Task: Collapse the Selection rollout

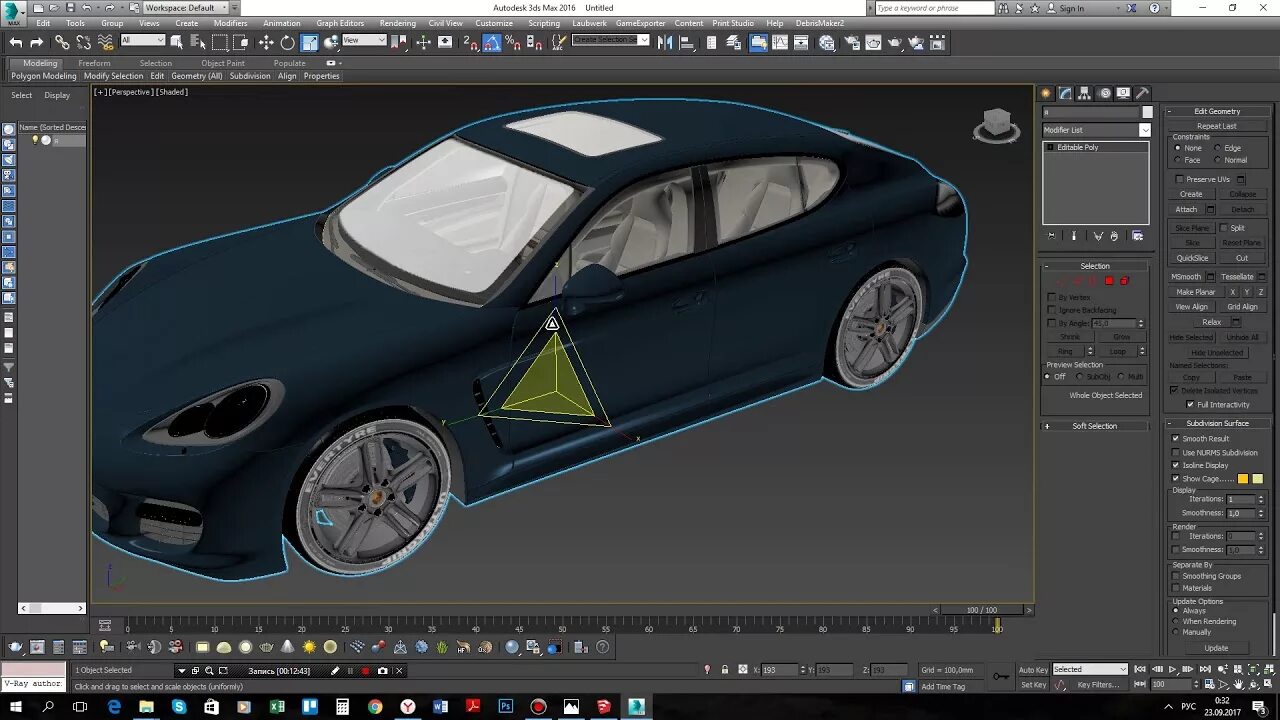Action: tap(1095, 266)
